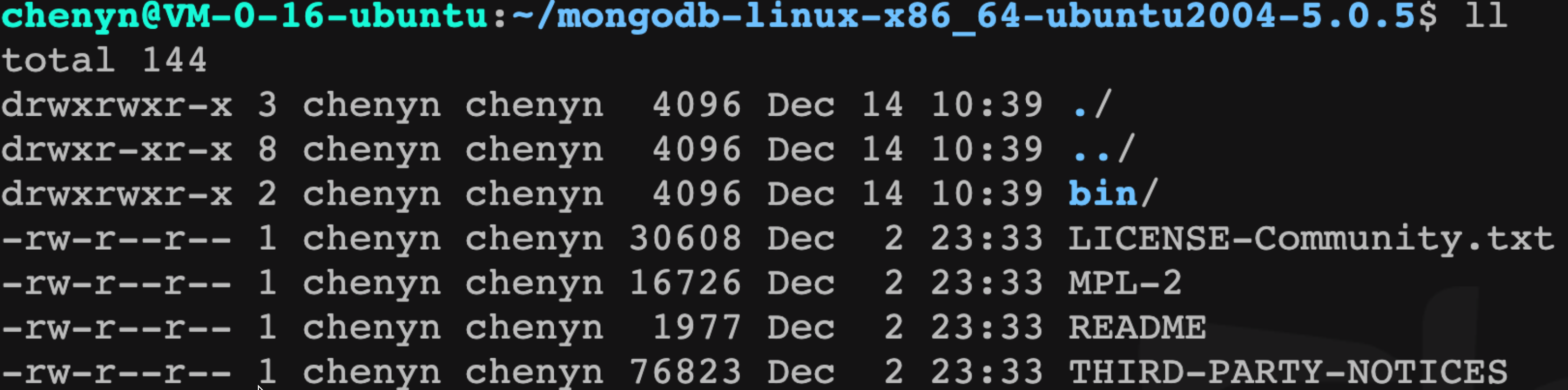This screenshot has width=1568, height=390.
Task: Click the 23:33 timestamp on MPL-2 row
Action: 987,283
